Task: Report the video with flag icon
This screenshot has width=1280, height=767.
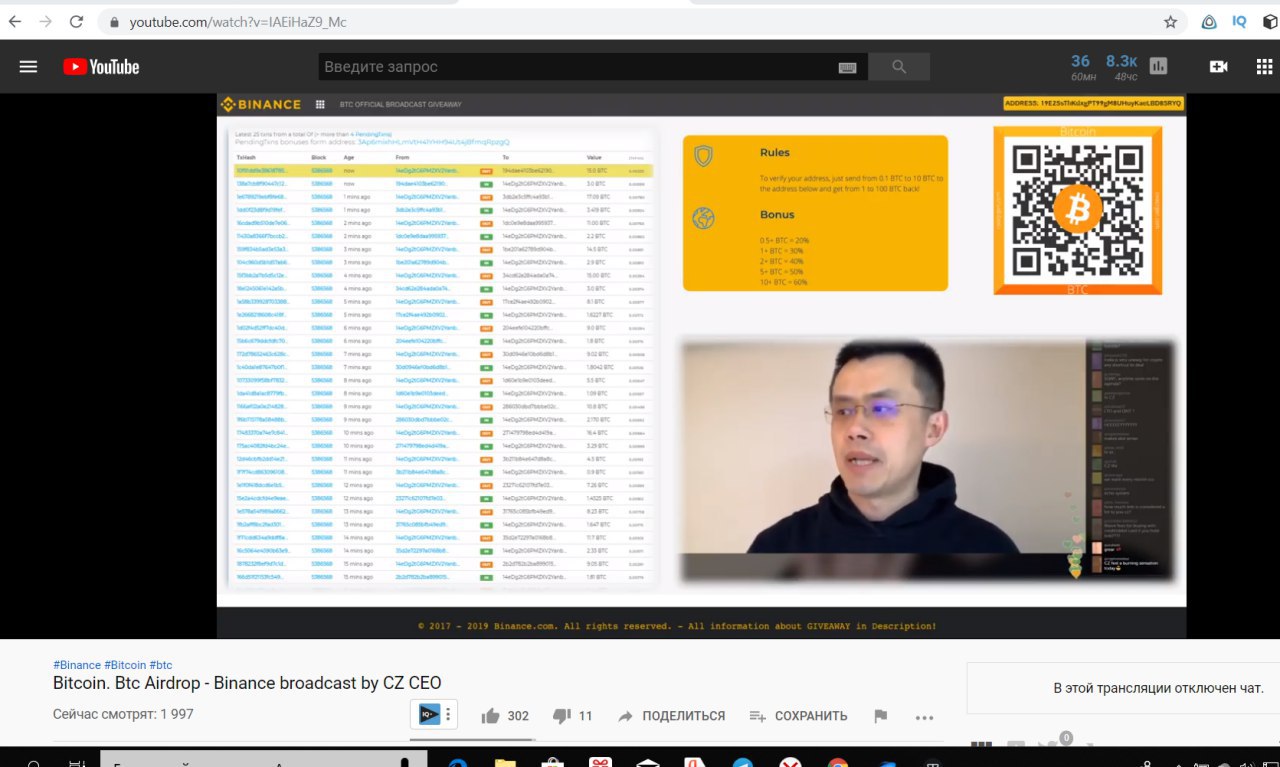Action: coord(880,716)
